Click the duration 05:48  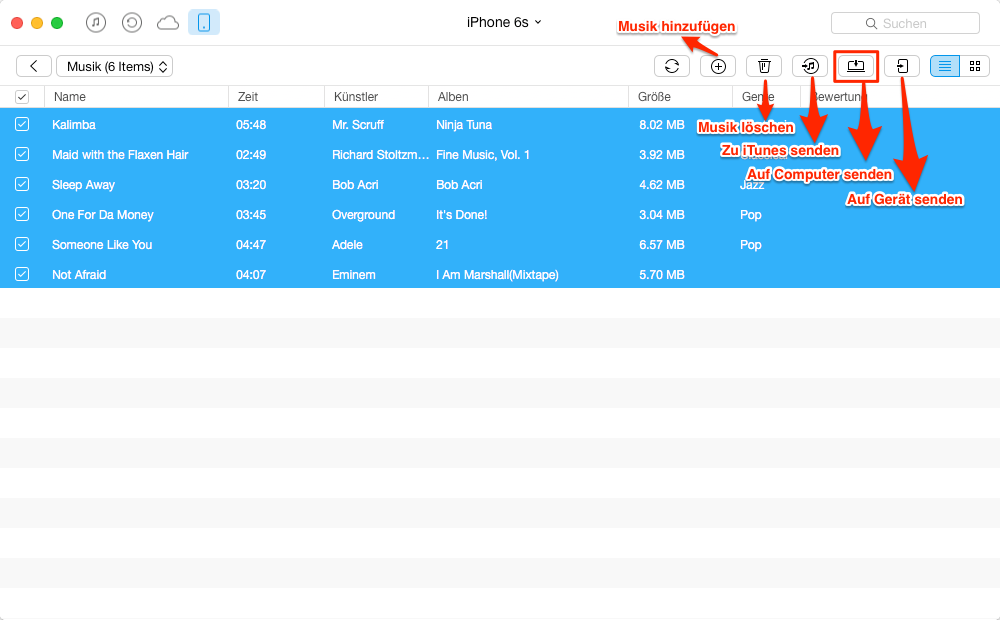pos(251,125)
